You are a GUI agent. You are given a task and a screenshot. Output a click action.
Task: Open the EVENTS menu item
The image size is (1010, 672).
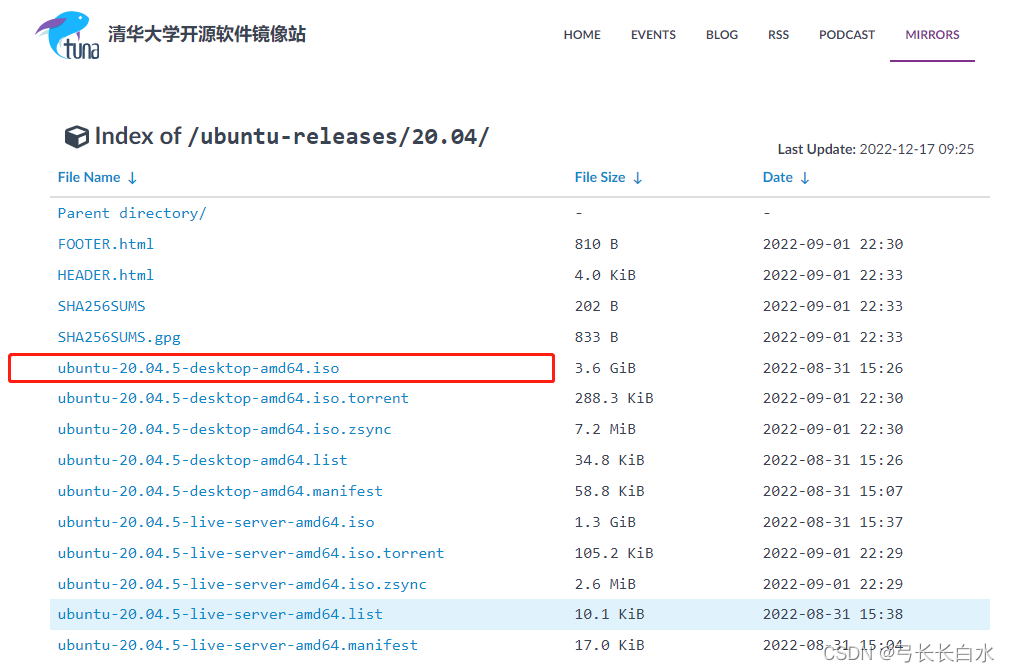(653, 35)
